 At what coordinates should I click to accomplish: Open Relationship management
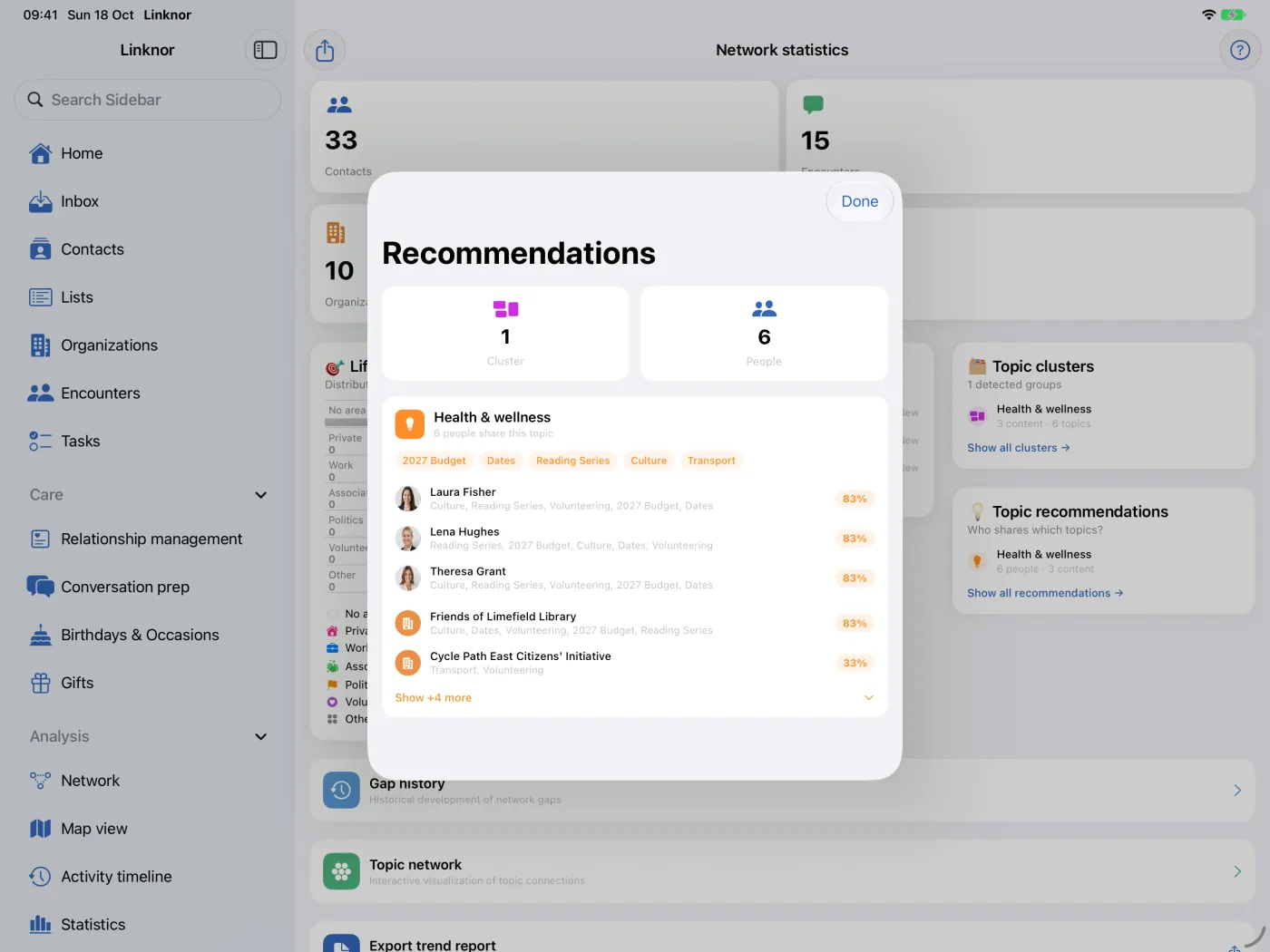click(x=148, y=539)
